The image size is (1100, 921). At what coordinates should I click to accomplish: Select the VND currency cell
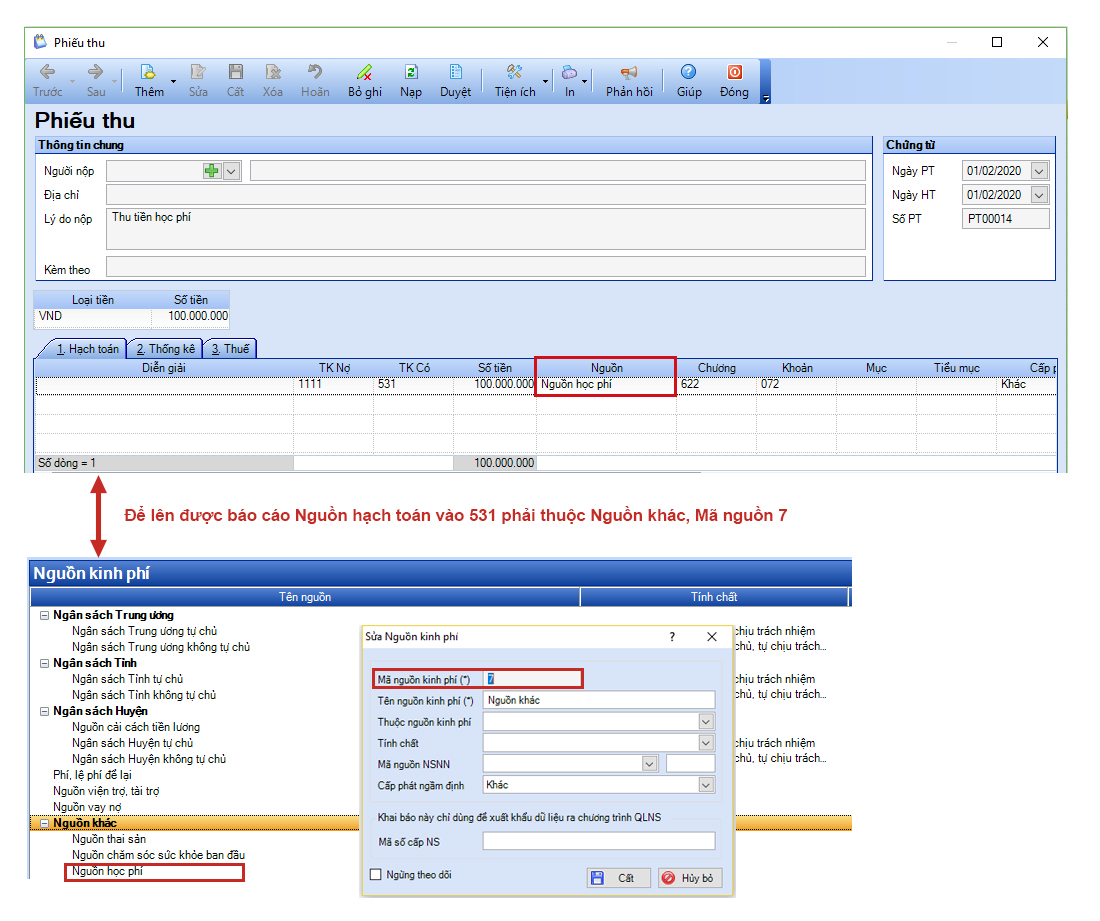pyautogui.click(x=93, y=316)
